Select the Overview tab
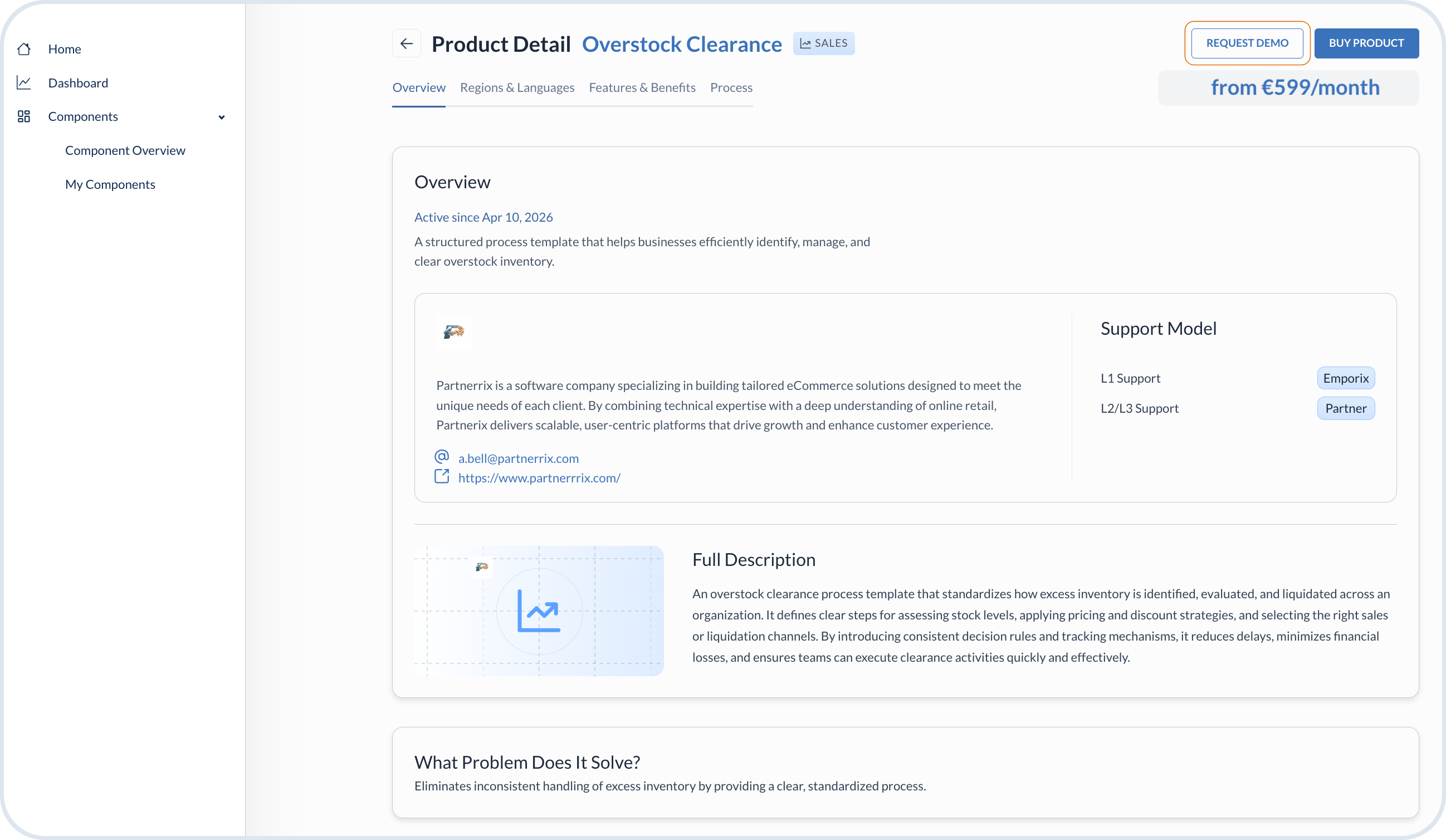This screenshot has height=840, width=1446. (x=419, y=87)
